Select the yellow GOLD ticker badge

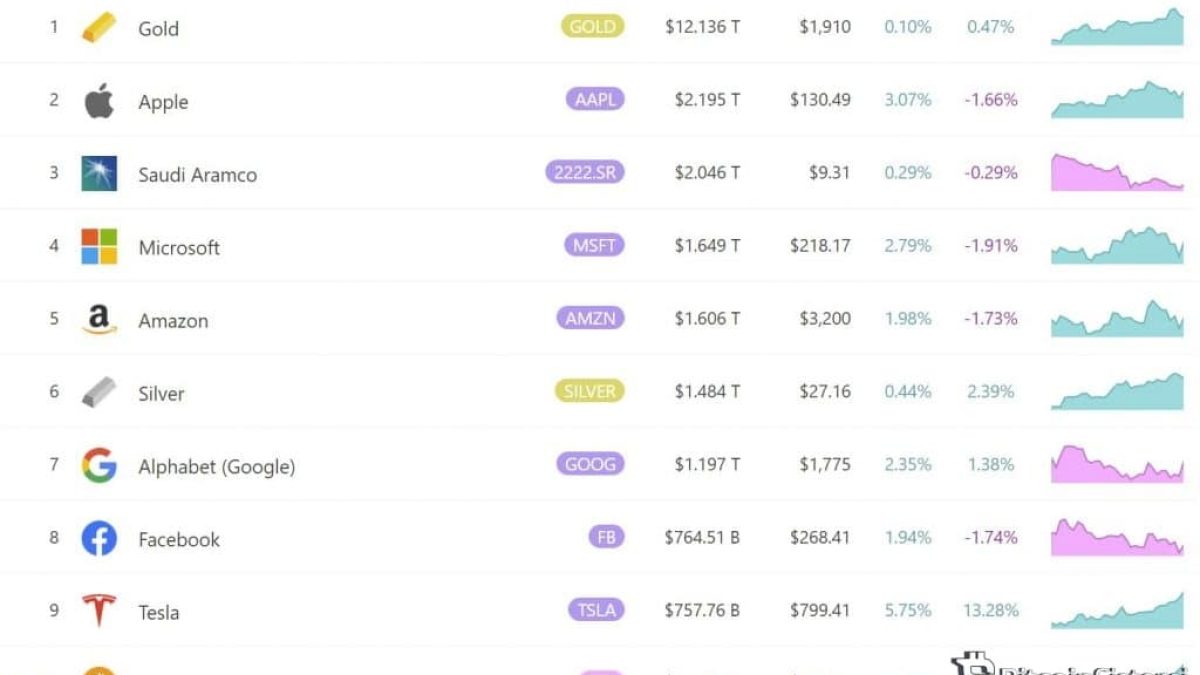click(593, 27)
